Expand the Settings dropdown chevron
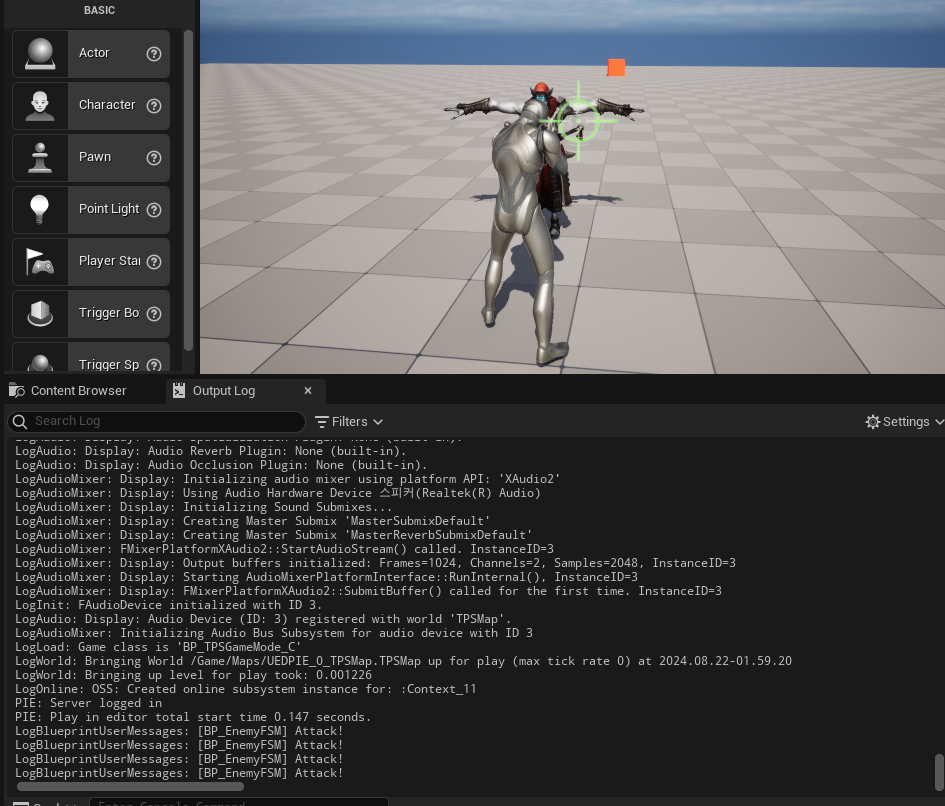The width and height of the screenshot is (945, 806). pyautogui.click(x=940, y=422)
